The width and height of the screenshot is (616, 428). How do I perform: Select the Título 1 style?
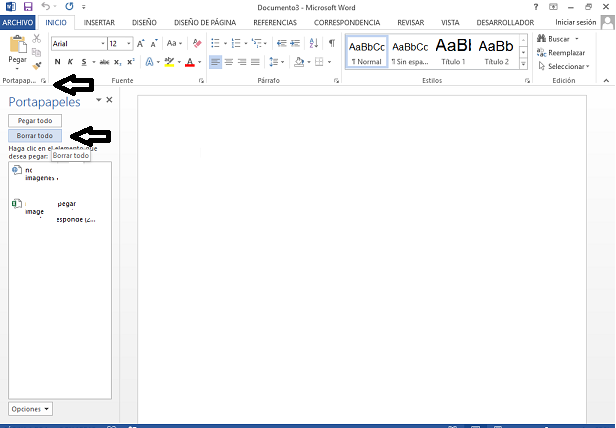click(453, 52)
